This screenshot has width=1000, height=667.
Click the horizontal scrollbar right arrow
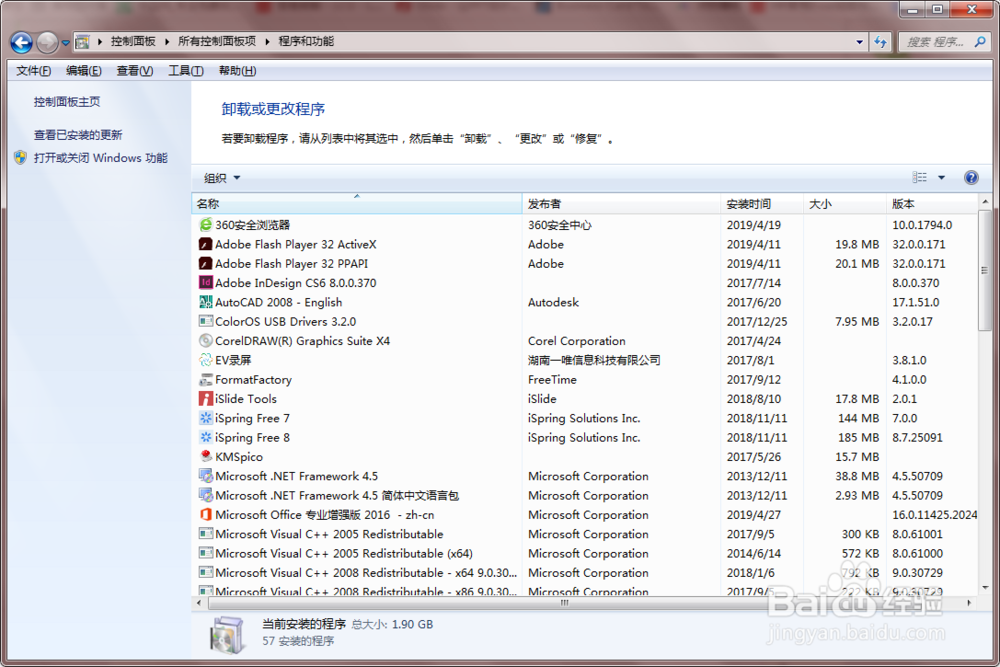point(969,603)
